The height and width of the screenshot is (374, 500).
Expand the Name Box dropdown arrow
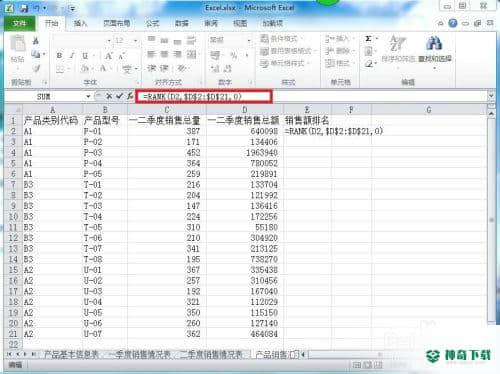click(x=88, y=96)
